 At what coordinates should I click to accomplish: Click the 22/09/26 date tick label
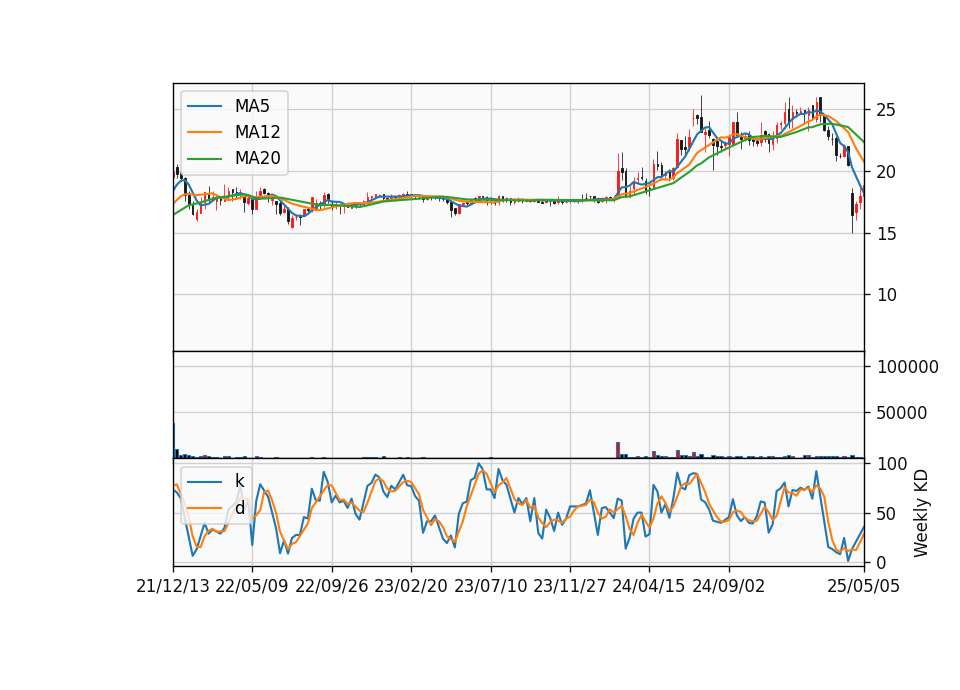331,586
